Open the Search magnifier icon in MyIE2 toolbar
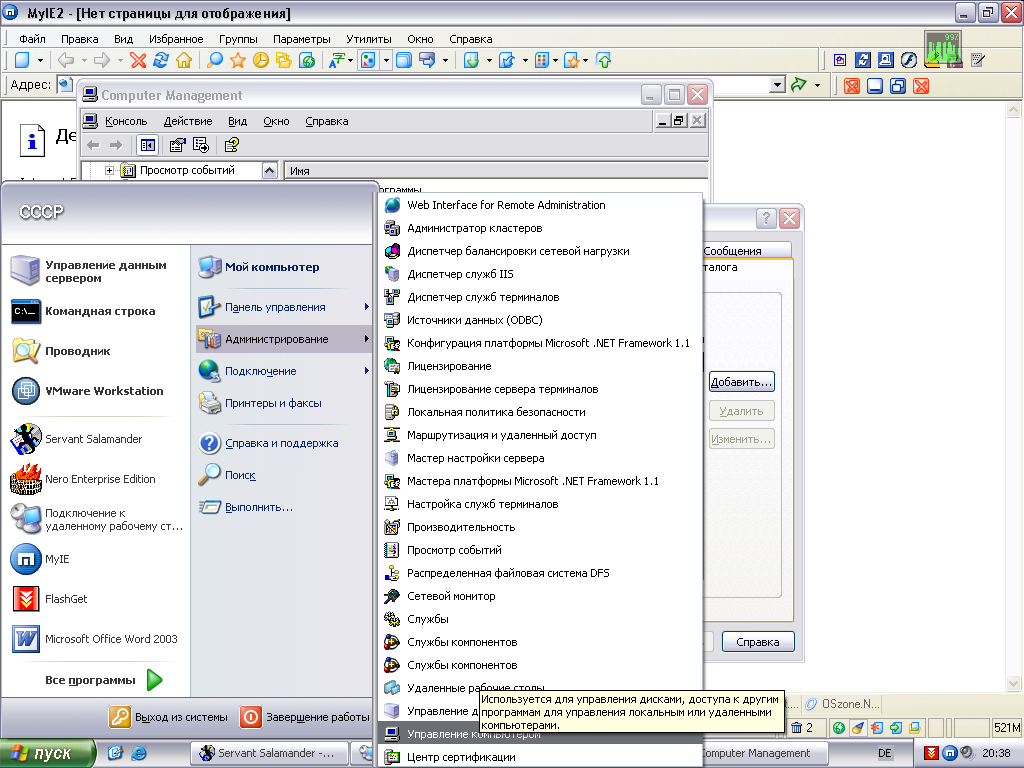 click(214, 61)
